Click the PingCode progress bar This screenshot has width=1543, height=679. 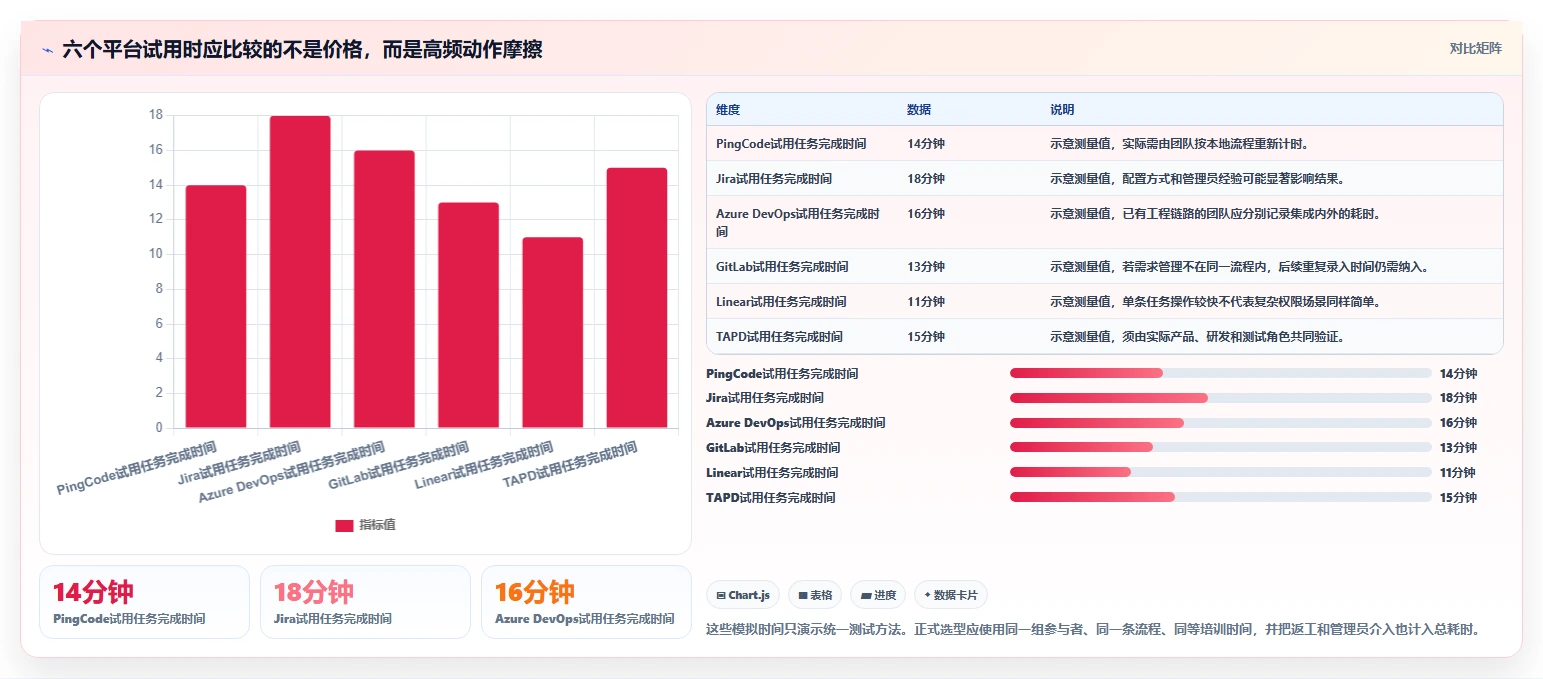[x=1221, y=373]
